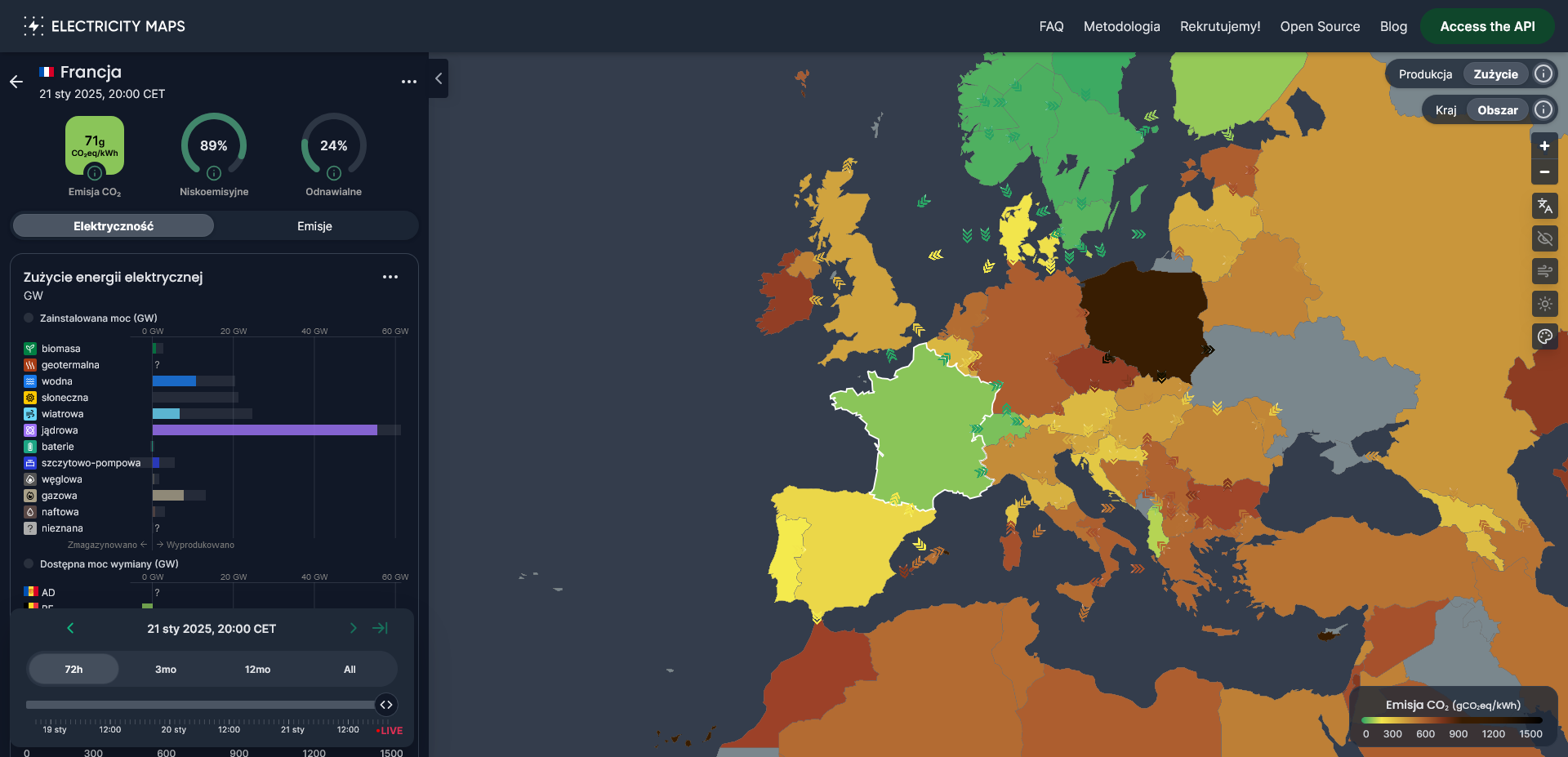Select the 72h time range

coord(73,670)
